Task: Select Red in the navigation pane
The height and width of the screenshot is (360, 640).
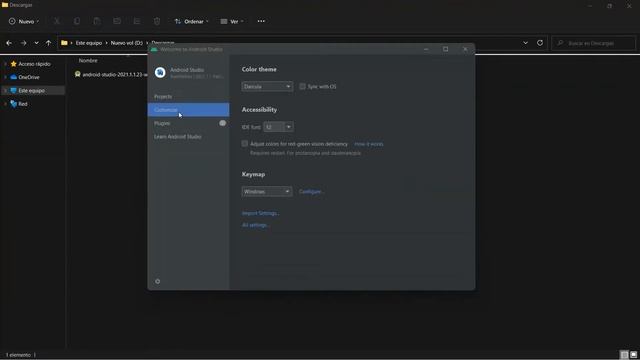Action: [x=19, y=104]
